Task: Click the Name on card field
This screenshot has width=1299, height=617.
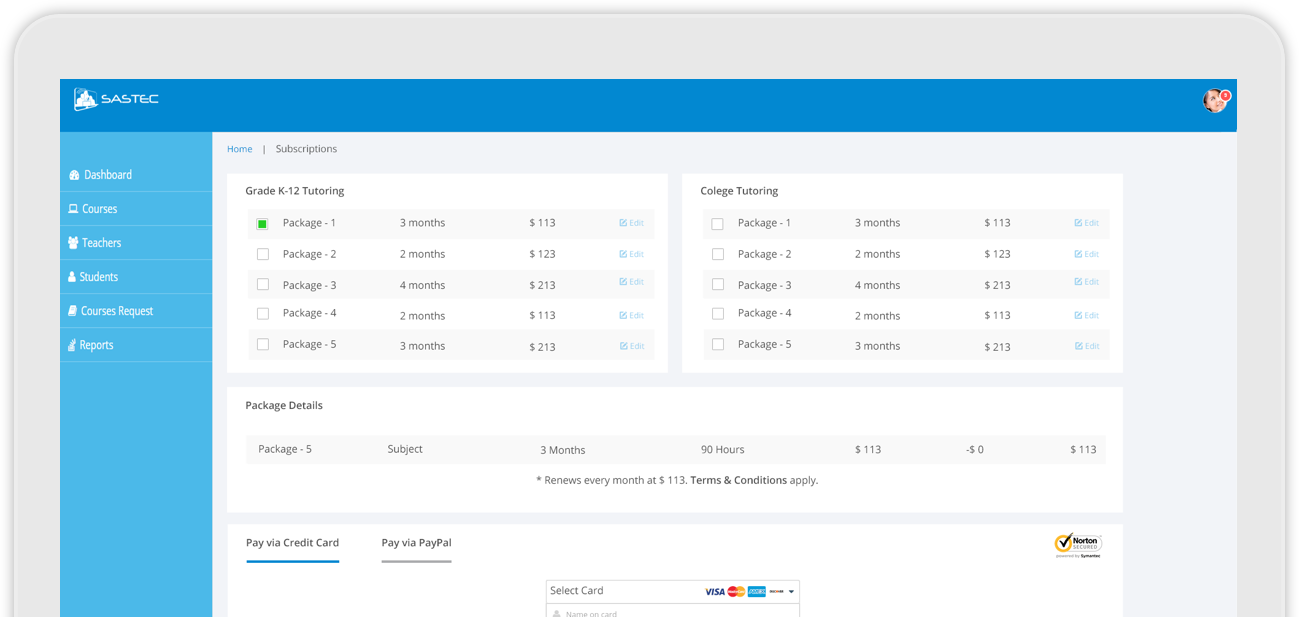Action: point(672,613)
